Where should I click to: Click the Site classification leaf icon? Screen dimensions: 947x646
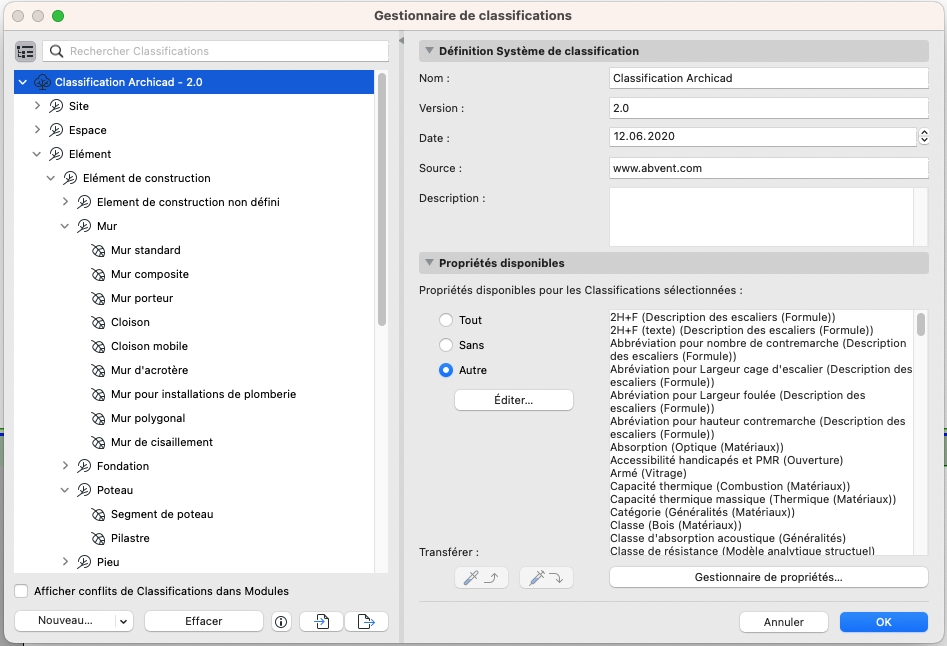56,106
